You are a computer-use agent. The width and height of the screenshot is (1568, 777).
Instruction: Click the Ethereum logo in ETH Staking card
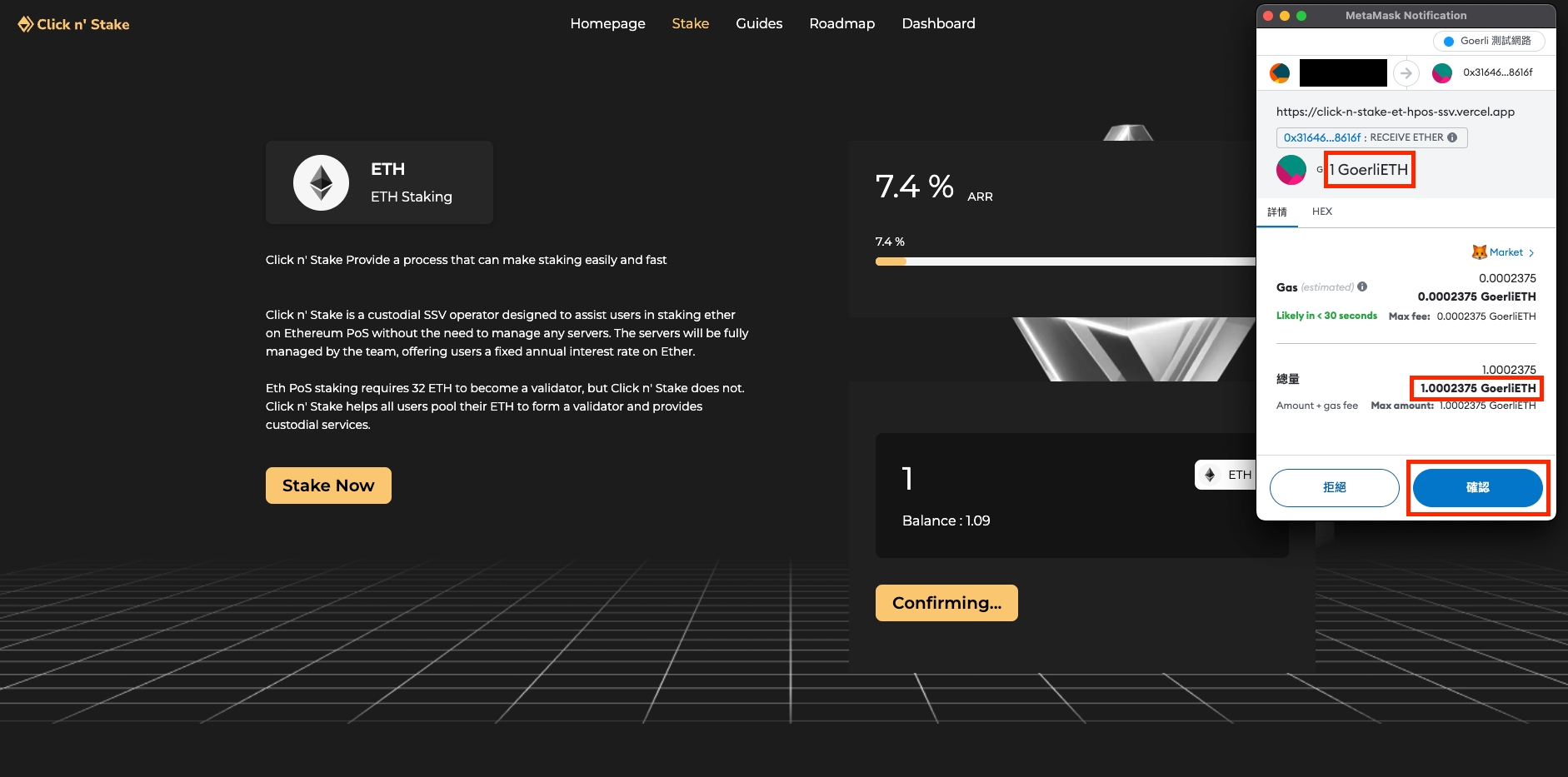pos(321,182)
